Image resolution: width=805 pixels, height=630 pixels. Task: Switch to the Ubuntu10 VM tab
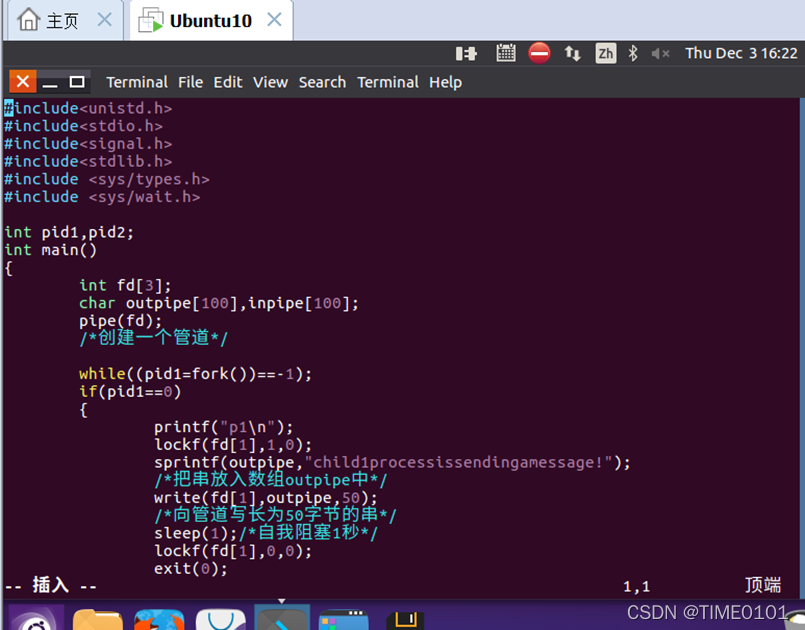point(210,21)
